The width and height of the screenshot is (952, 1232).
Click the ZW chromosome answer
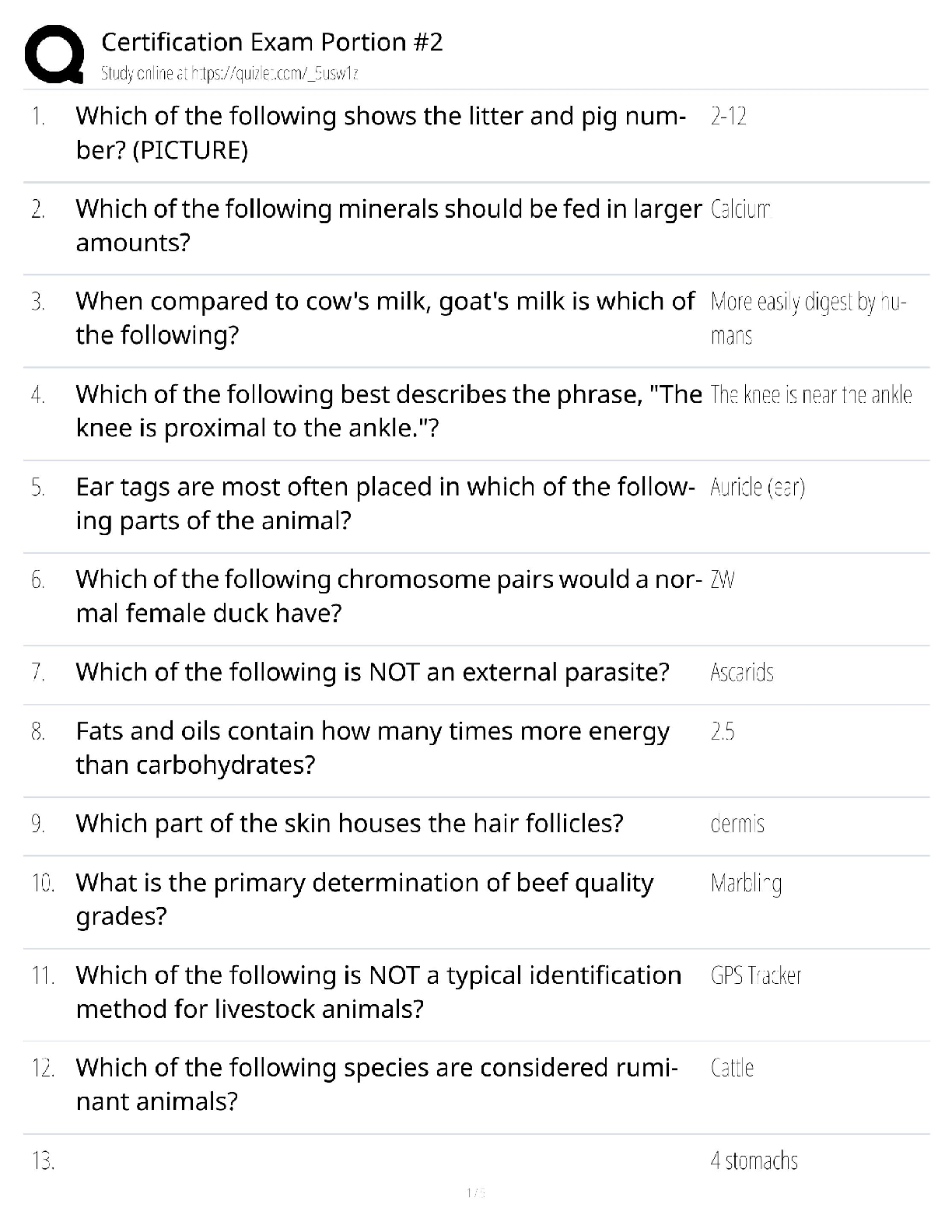[723, 580]
